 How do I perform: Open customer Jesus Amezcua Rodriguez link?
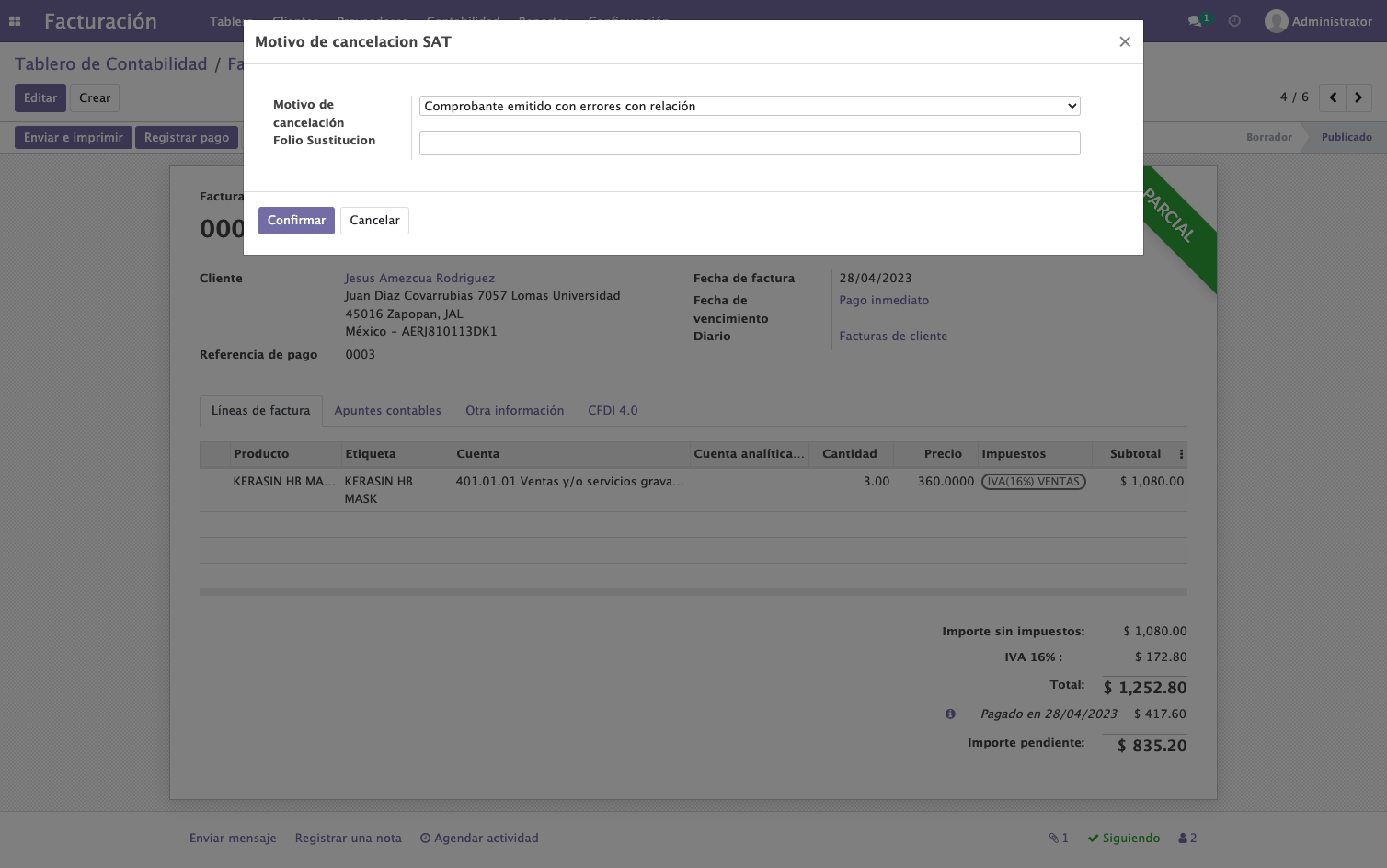tap(419, 278)
